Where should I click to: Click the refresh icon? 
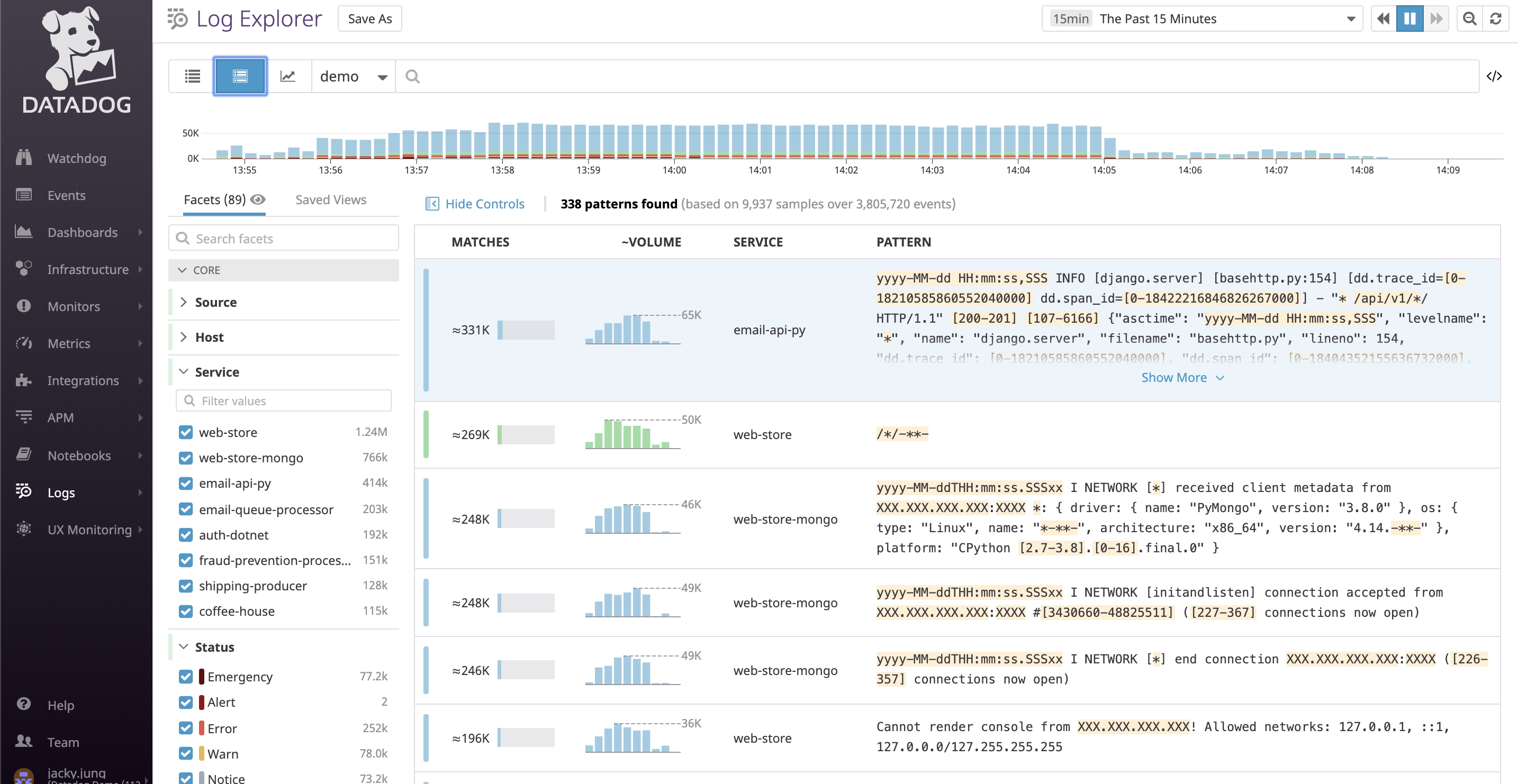pyautogui.click(x=1496, y=19)
